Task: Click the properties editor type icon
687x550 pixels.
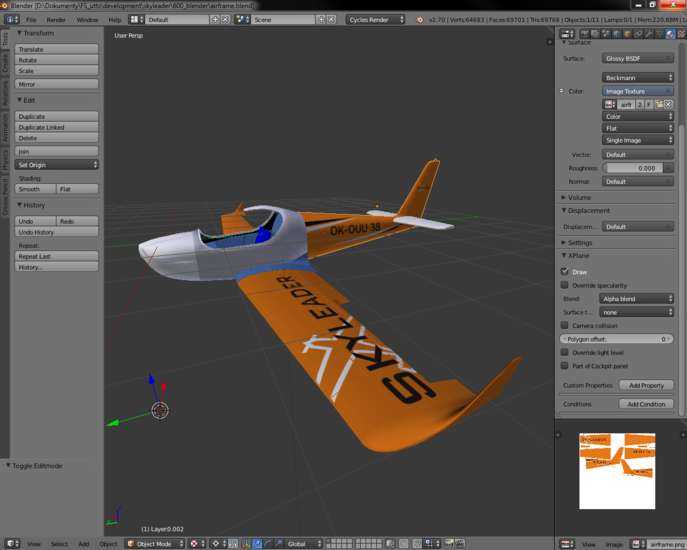Action: pos(567,34)
